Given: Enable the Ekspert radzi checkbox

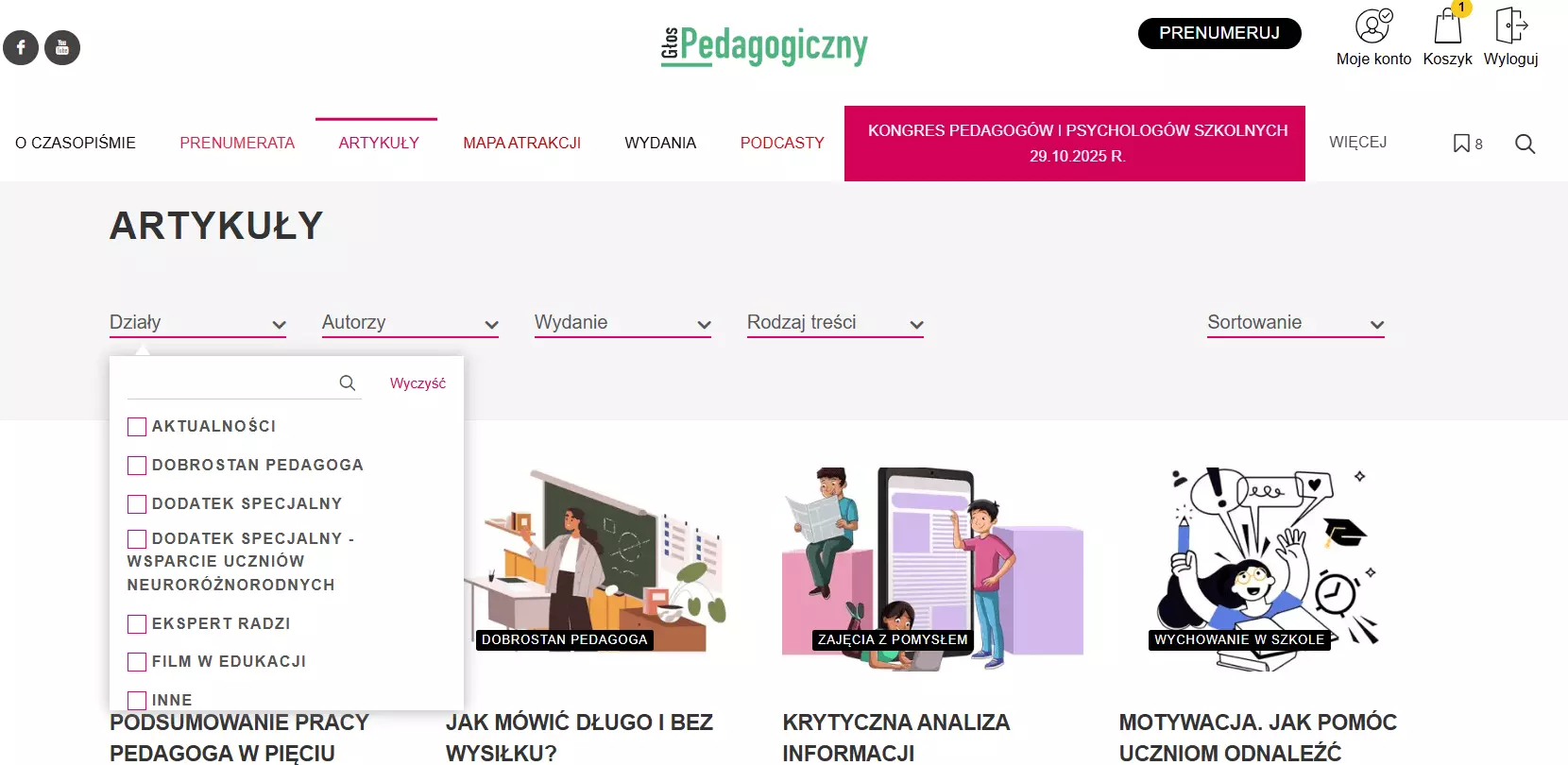Looking at the screenshot, I should (137, 624).
